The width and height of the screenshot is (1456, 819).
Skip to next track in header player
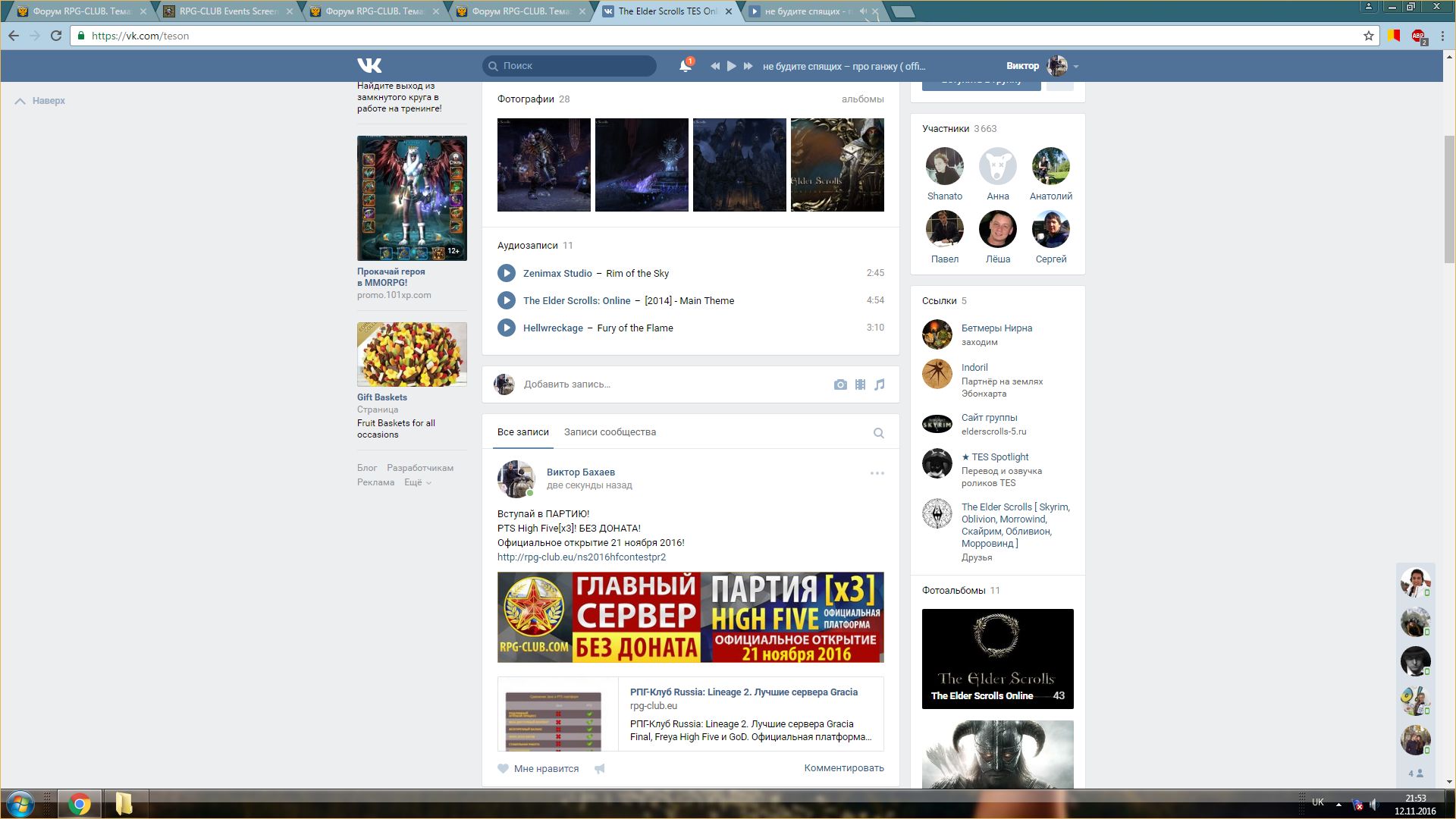pyautogui.click(x=748, y=66)
